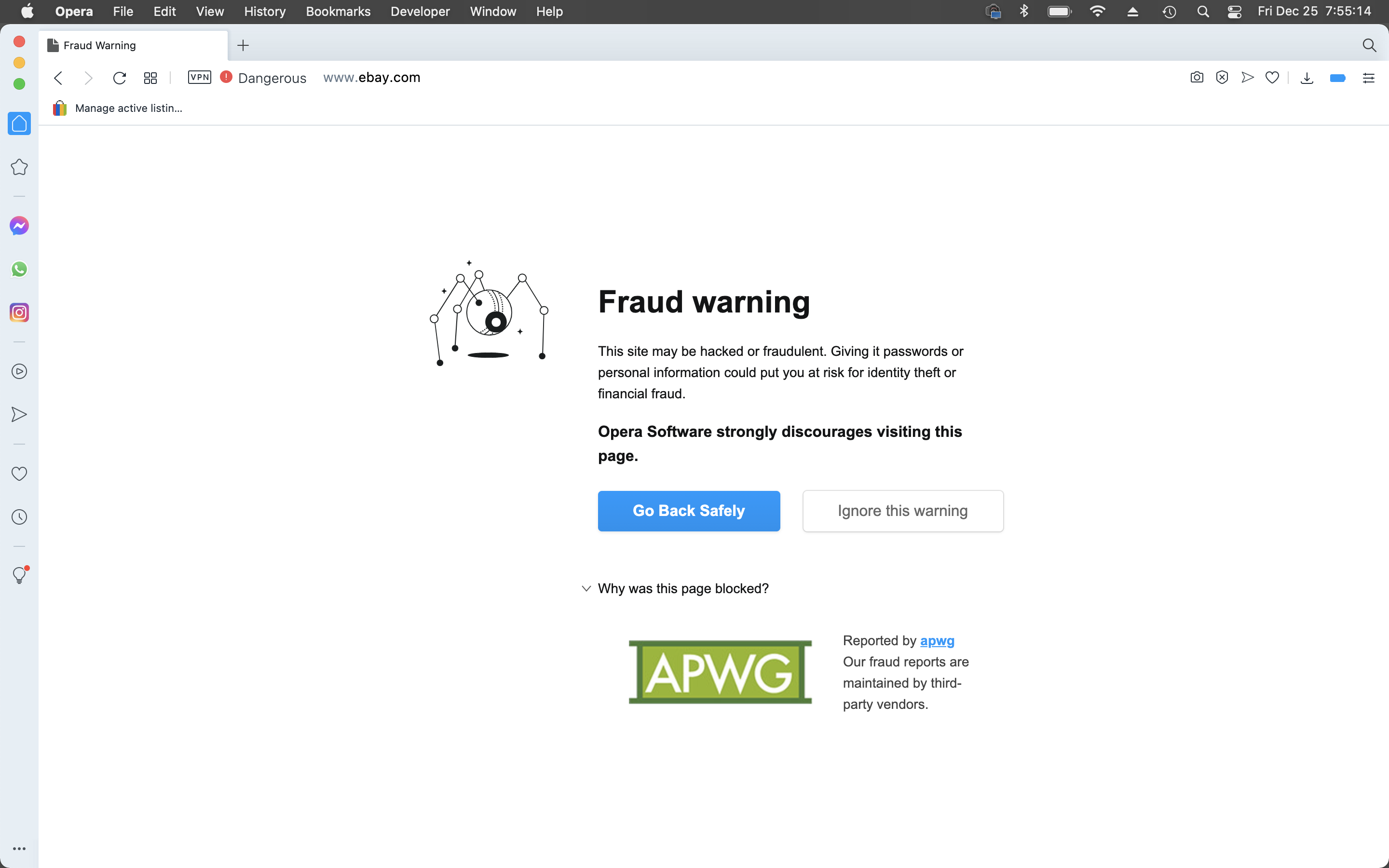1389x868 pixels.
Task: Open the Bookmarks menu
Action: (x=338, y=12)
